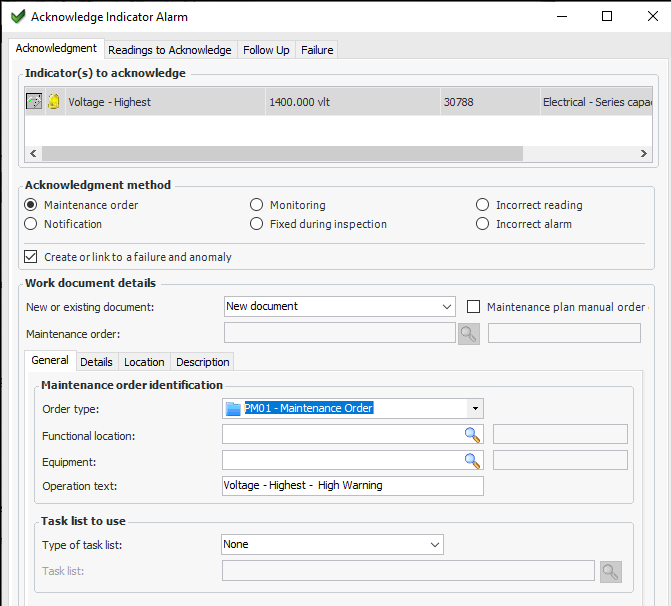Image resolution: width=671 pixels, height=606 pixels.
Task: Open the Type of task list dropdown
Action: pyautogui.click(x=332, y=544)
